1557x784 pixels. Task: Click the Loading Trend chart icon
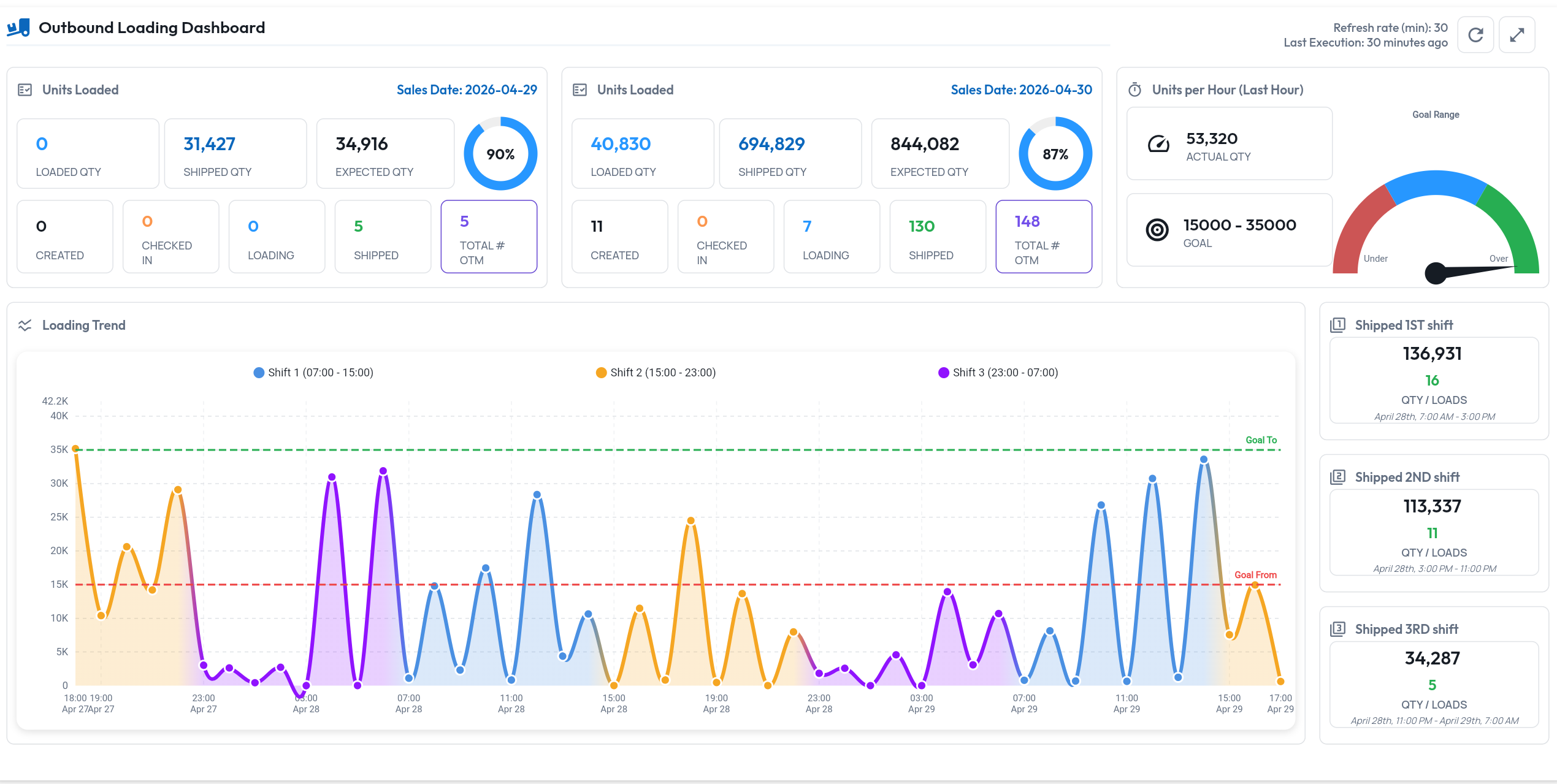pos(25,325)
